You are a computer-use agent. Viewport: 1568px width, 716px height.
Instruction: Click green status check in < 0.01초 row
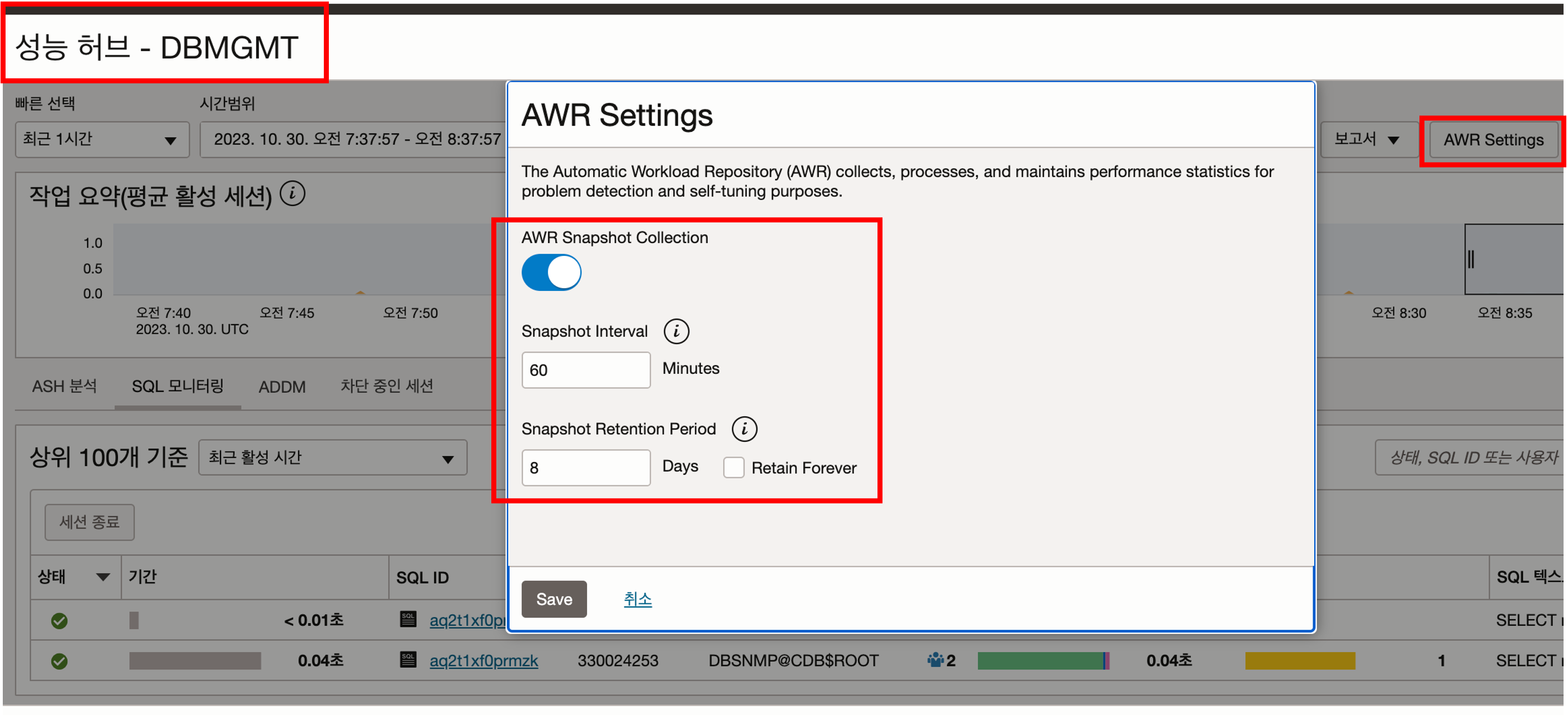tap(59, 620)
